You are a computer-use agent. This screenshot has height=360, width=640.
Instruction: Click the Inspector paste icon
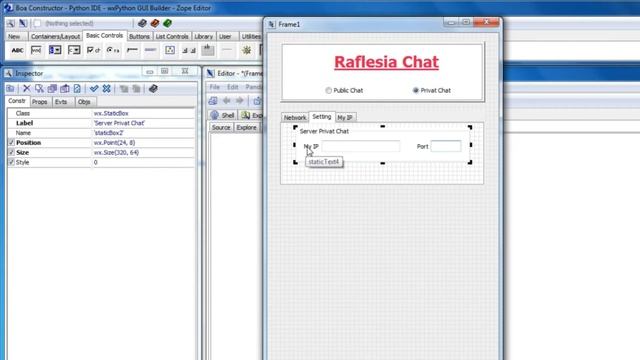(64, 89)
